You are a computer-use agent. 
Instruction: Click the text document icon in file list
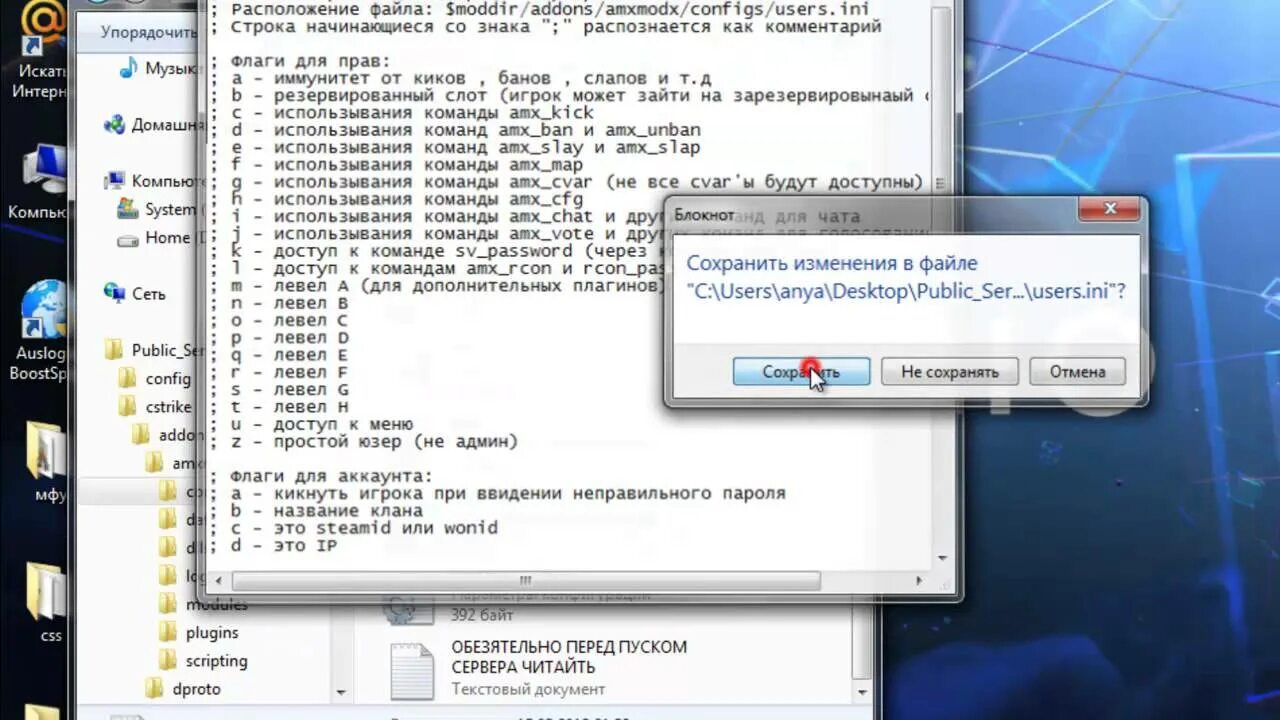[x=412, y=669]
